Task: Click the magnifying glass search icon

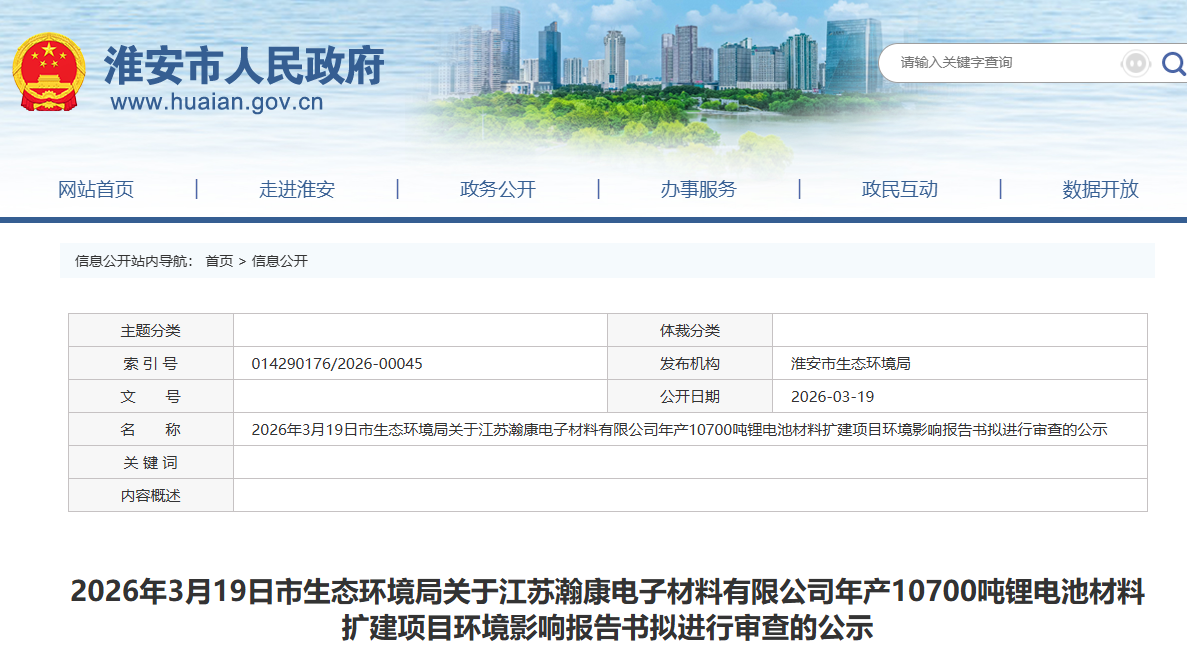Action: click(x=1172, y=63)
